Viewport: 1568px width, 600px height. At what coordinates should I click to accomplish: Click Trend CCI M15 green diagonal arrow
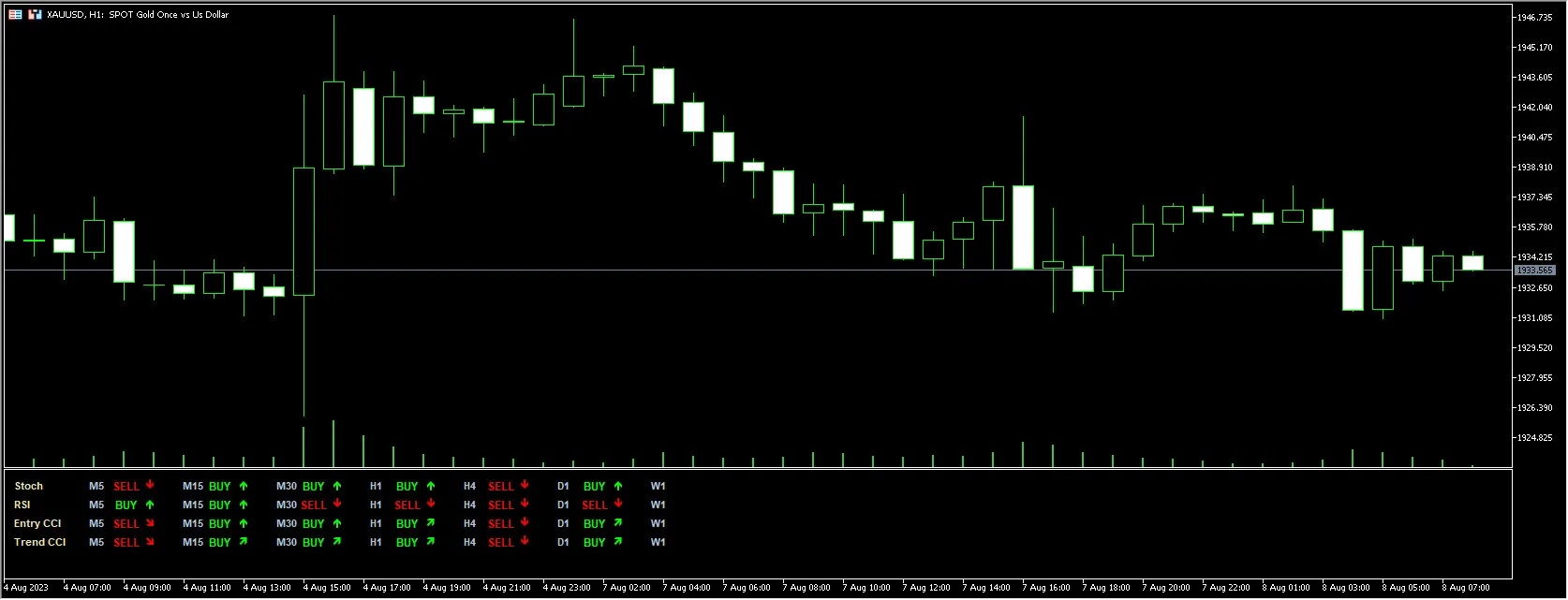point(244,542)
